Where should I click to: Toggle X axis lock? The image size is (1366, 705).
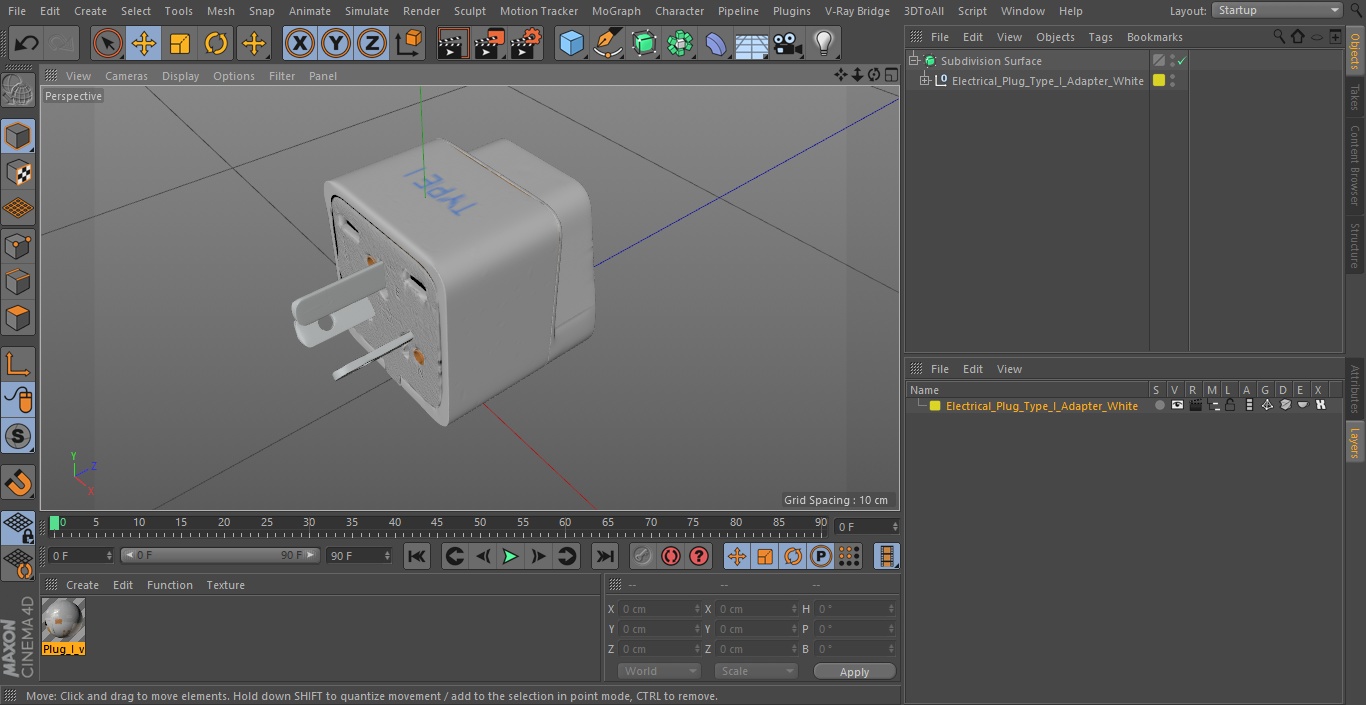click(299, 43)
